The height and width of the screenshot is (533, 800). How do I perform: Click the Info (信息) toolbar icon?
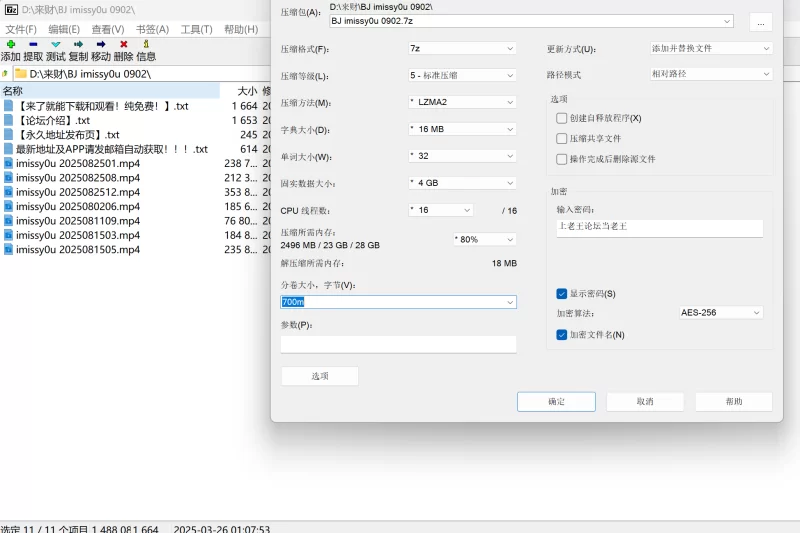pyautogui.click(x=146, y=44)
